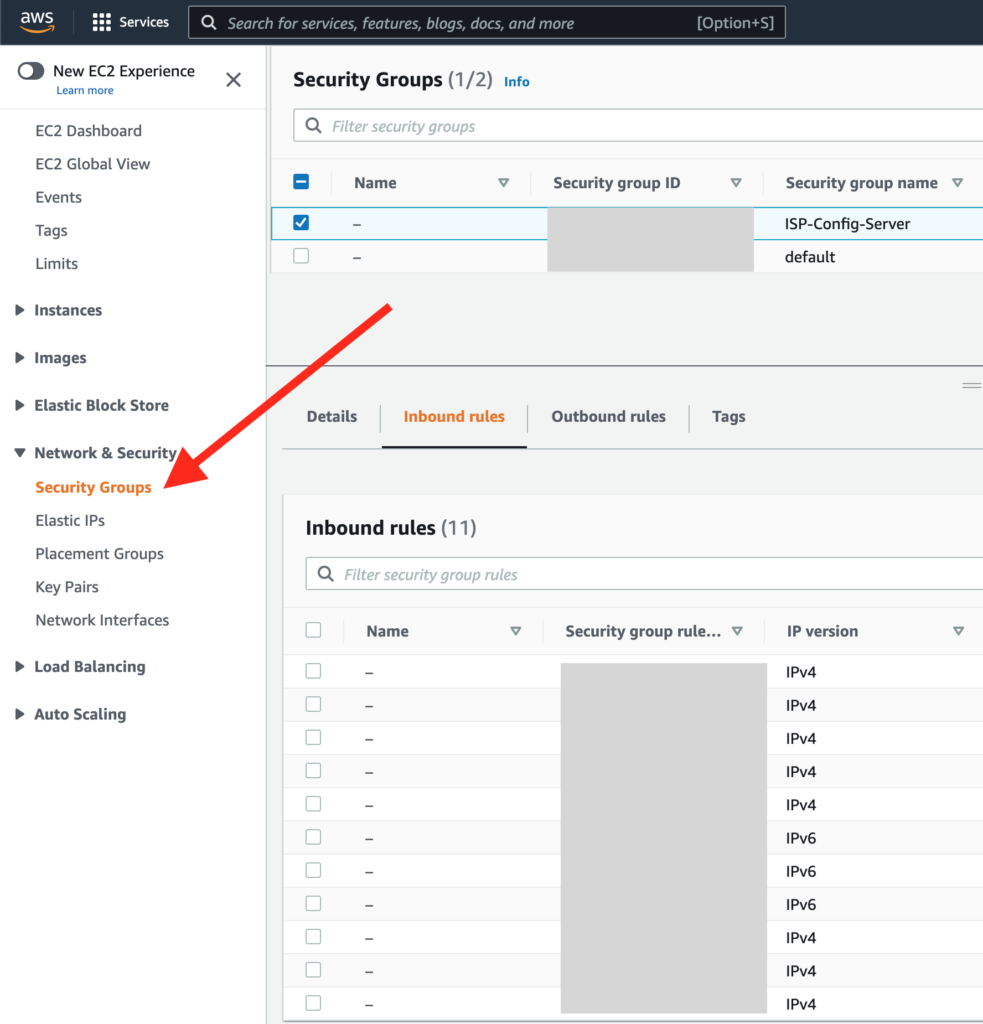Focus the Filter security groups field

(x=638, y=125)
